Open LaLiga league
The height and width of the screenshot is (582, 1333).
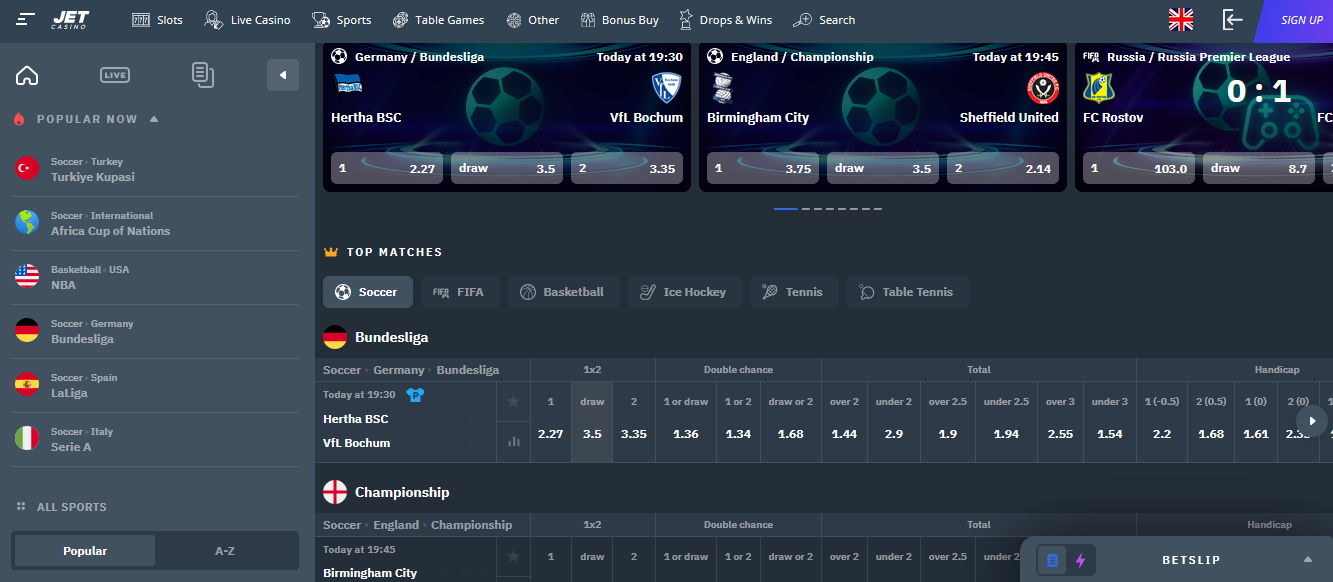(155, 385)
